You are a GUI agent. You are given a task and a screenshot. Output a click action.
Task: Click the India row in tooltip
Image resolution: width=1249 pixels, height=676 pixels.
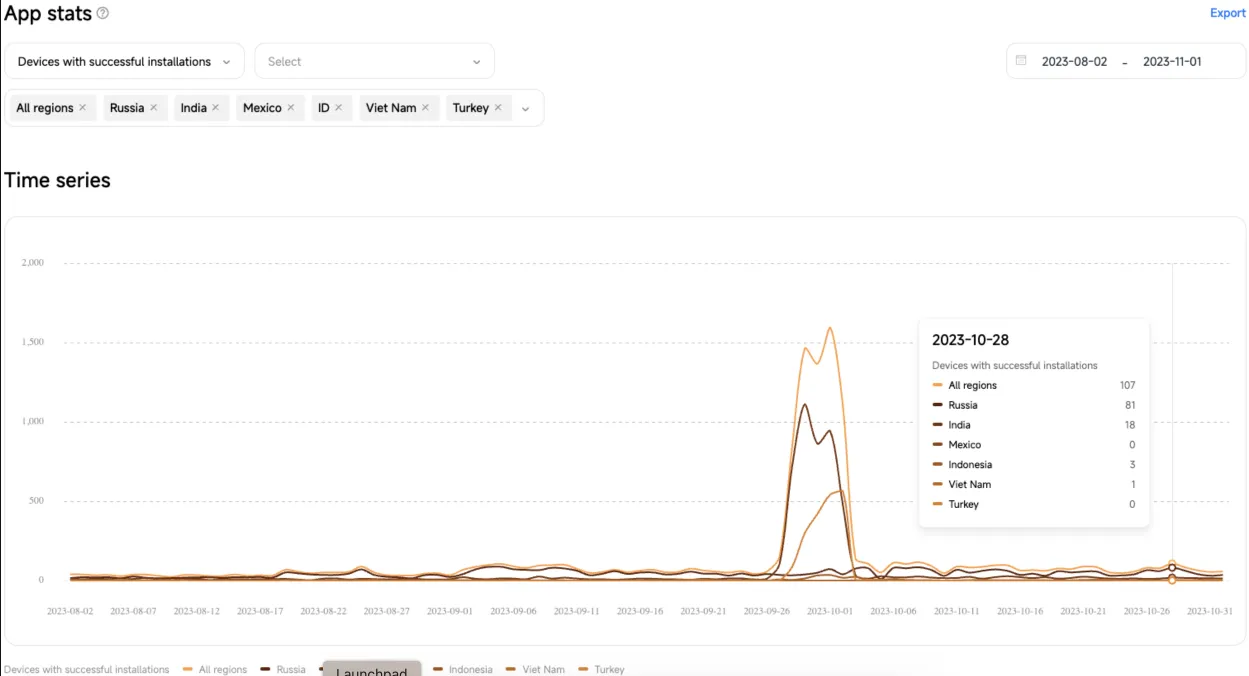[x=1034, y=425]
